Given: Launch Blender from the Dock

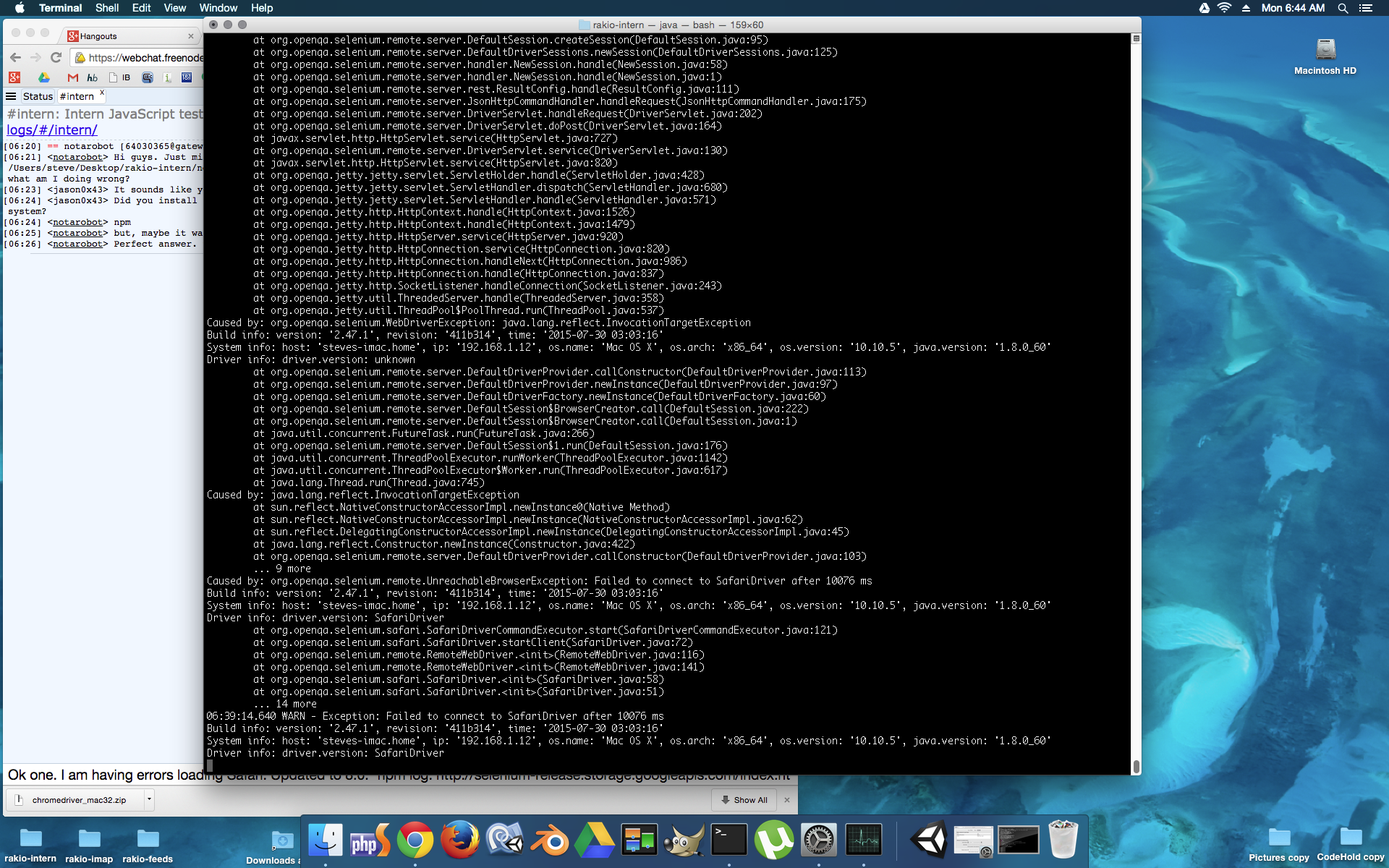Looking at the screenshot, I should point(549,841).
